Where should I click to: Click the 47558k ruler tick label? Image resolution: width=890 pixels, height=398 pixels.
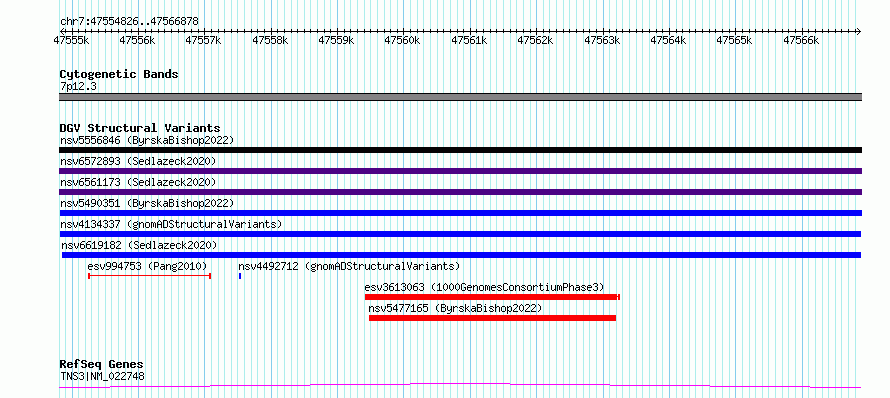[270, 40]
